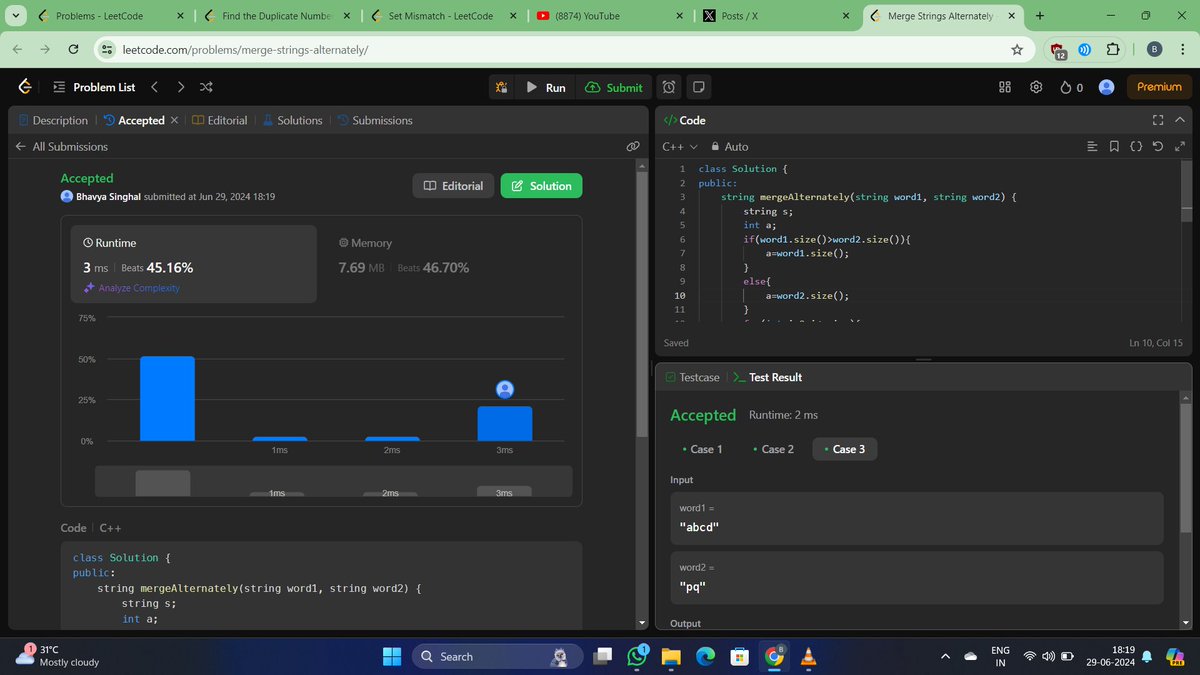Pick a random problem shuffle icon

coord(206,87)
